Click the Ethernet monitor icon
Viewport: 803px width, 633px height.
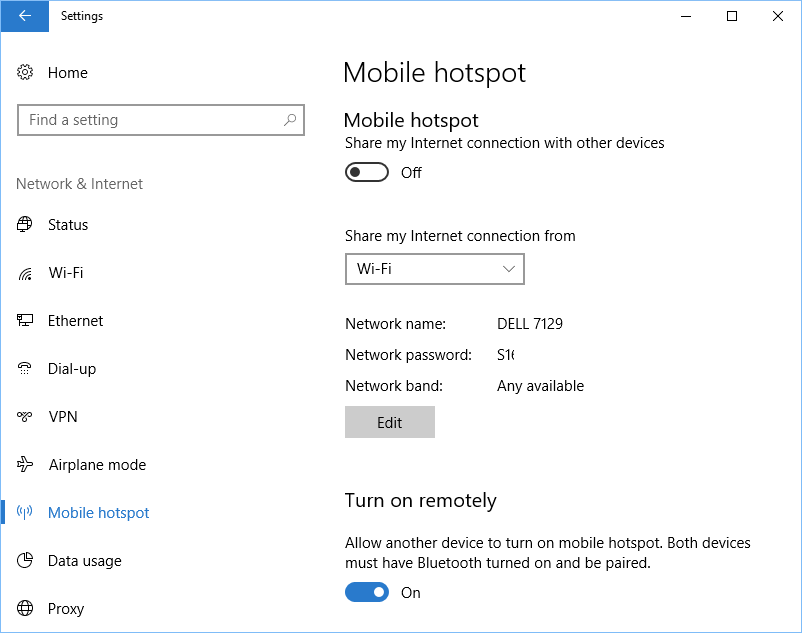[x=25, y=321]
